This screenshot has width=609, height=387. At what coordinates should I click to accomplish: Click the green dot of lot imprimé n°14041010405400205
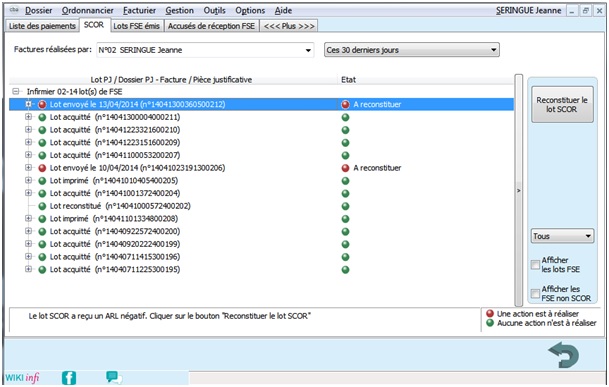tap(42, 181)
